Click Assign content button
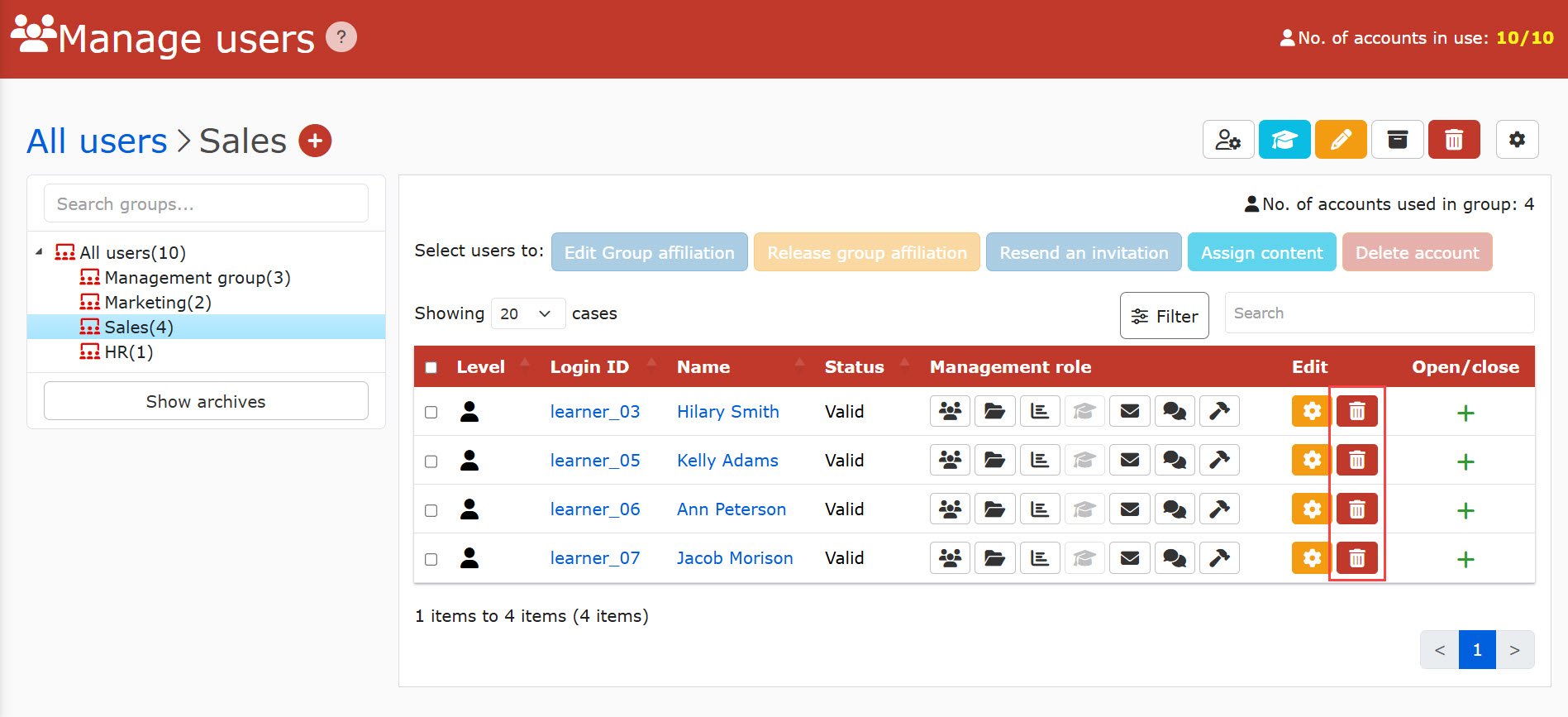The image size is (1568, 717). 1262,252
